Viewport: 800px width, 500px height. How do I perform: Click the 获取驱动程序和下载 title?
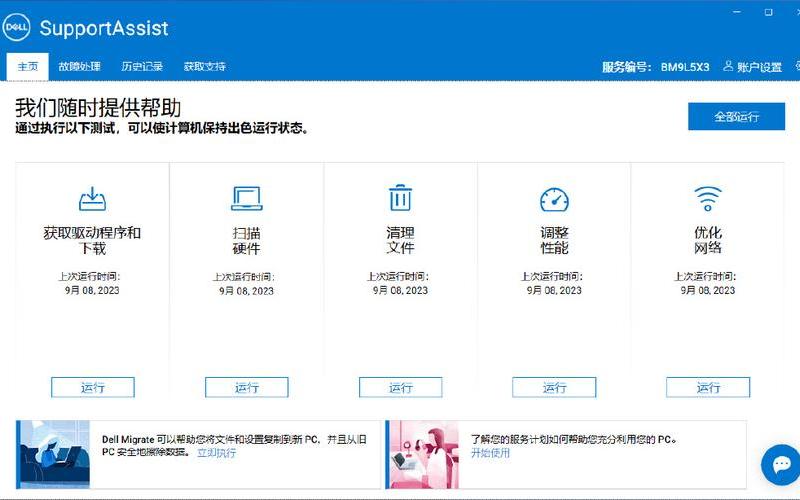(92, 240)
